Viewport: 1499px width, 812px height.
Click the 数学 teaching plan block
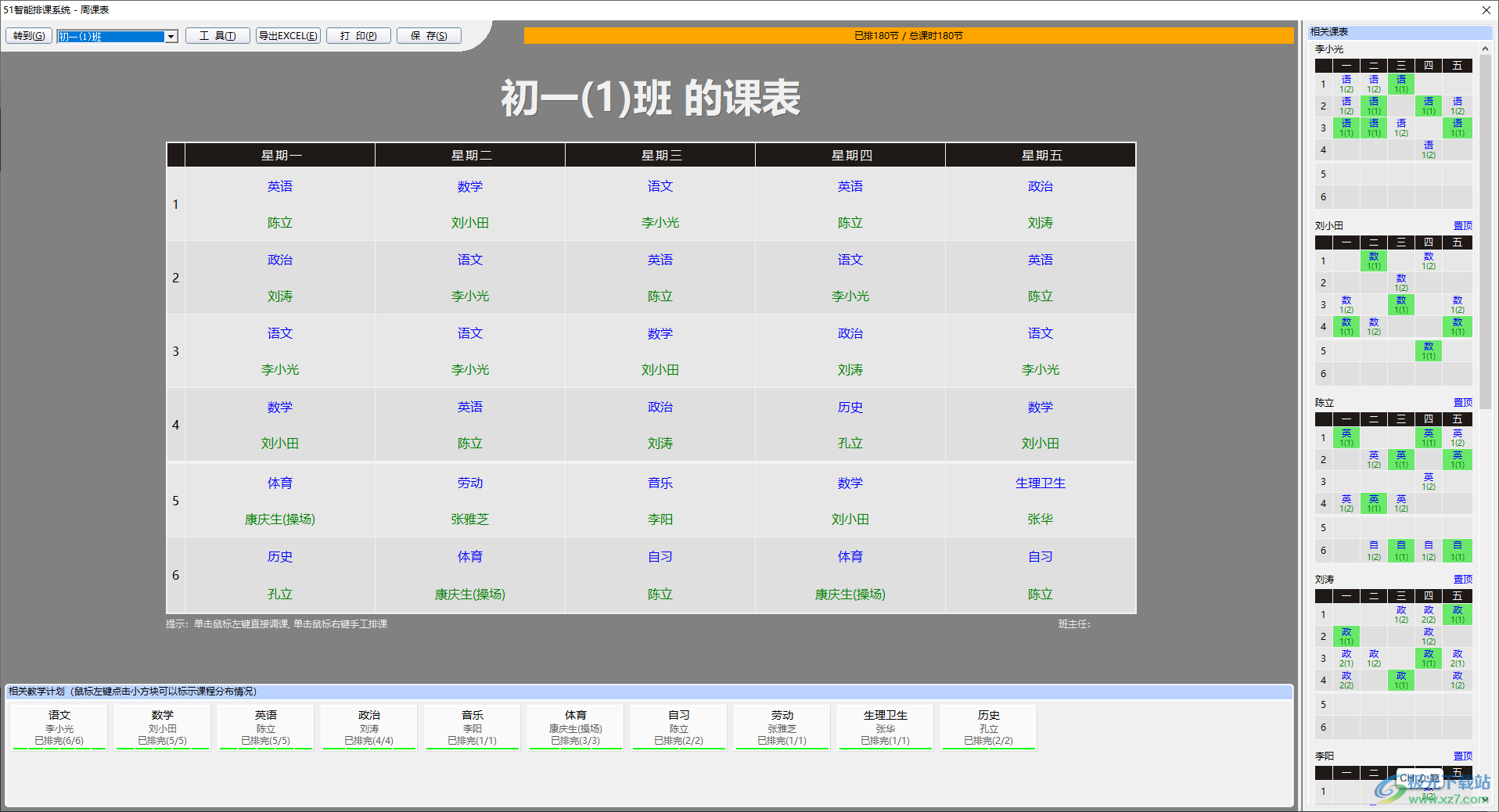tap(163, 728)
